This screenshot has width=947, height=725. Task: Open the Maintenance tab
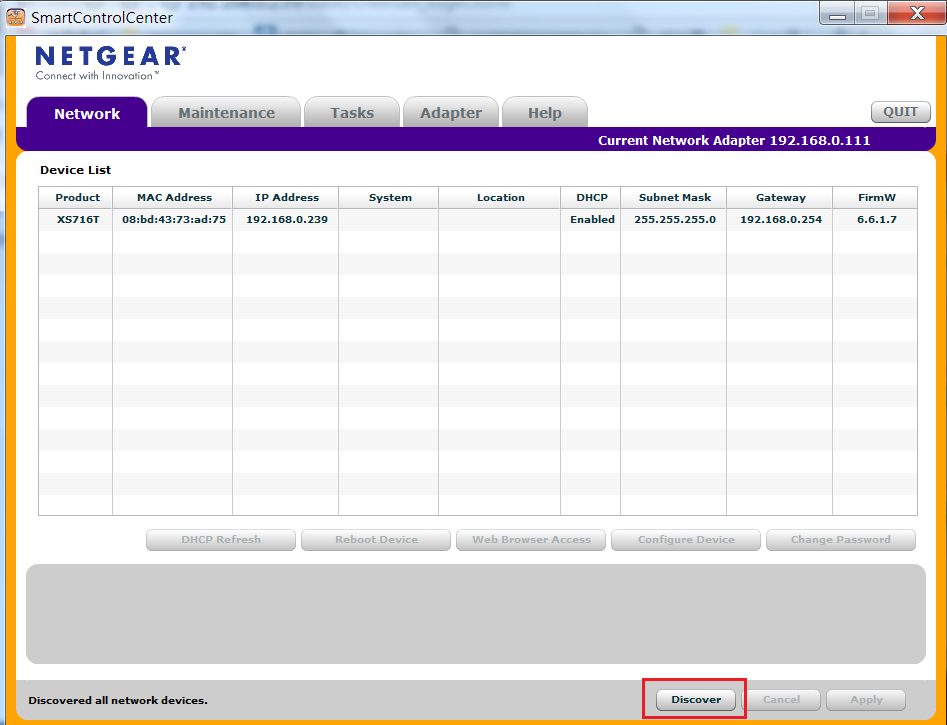click(x=226, y=113)
